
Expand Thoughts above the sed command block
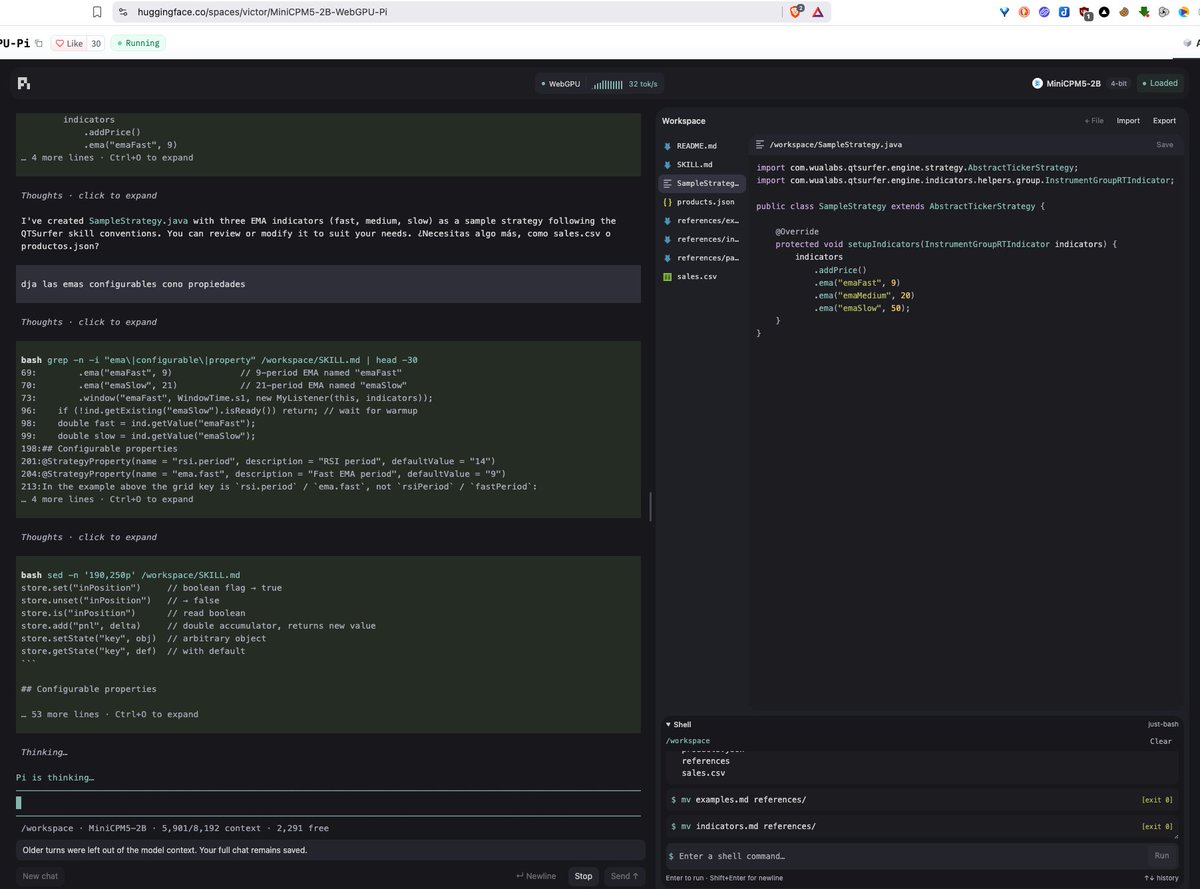[89, 537]
